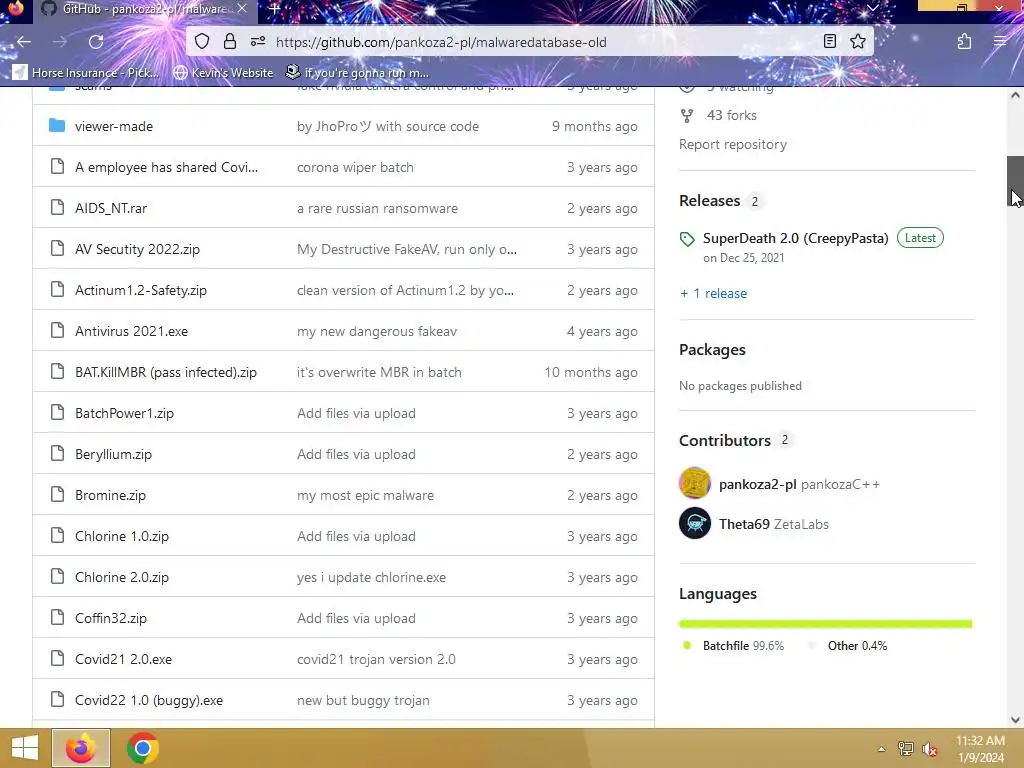The width and height of the screenshot is (1024, 768).
Task: Open a new tab with plus
Action: coord(275,9)
